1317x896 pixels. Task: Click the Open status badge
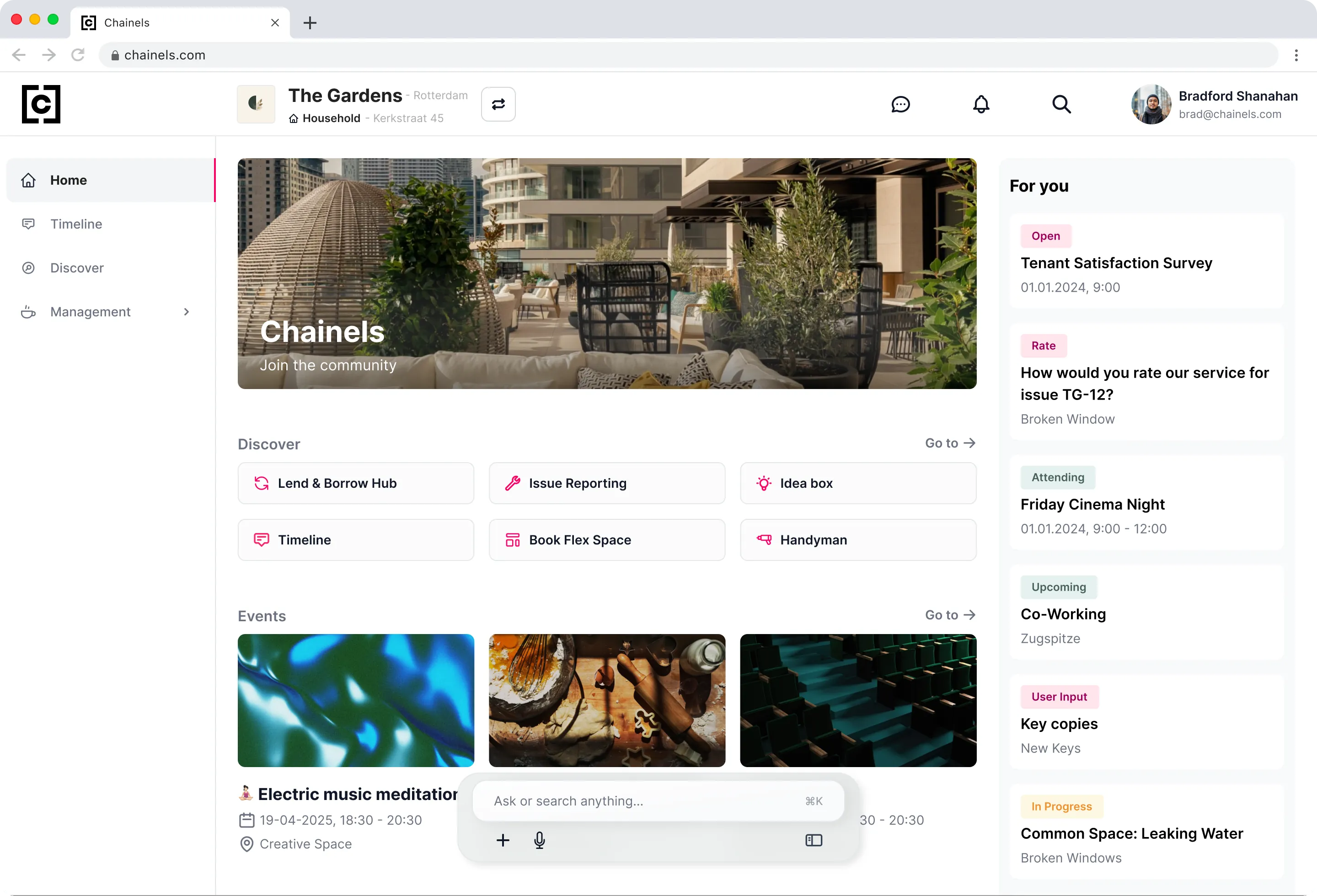click(x=1045, y=235)
